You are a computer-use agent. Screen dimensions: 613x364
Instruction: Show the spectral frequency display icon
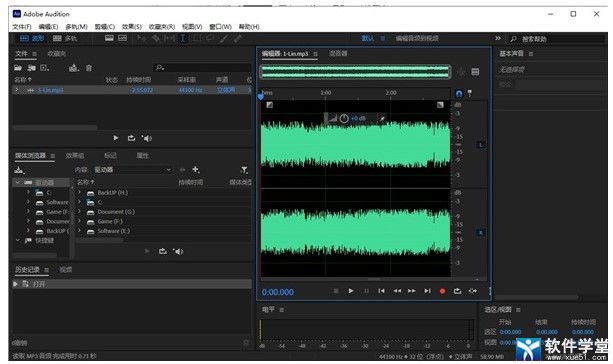(x=109, y=38)
